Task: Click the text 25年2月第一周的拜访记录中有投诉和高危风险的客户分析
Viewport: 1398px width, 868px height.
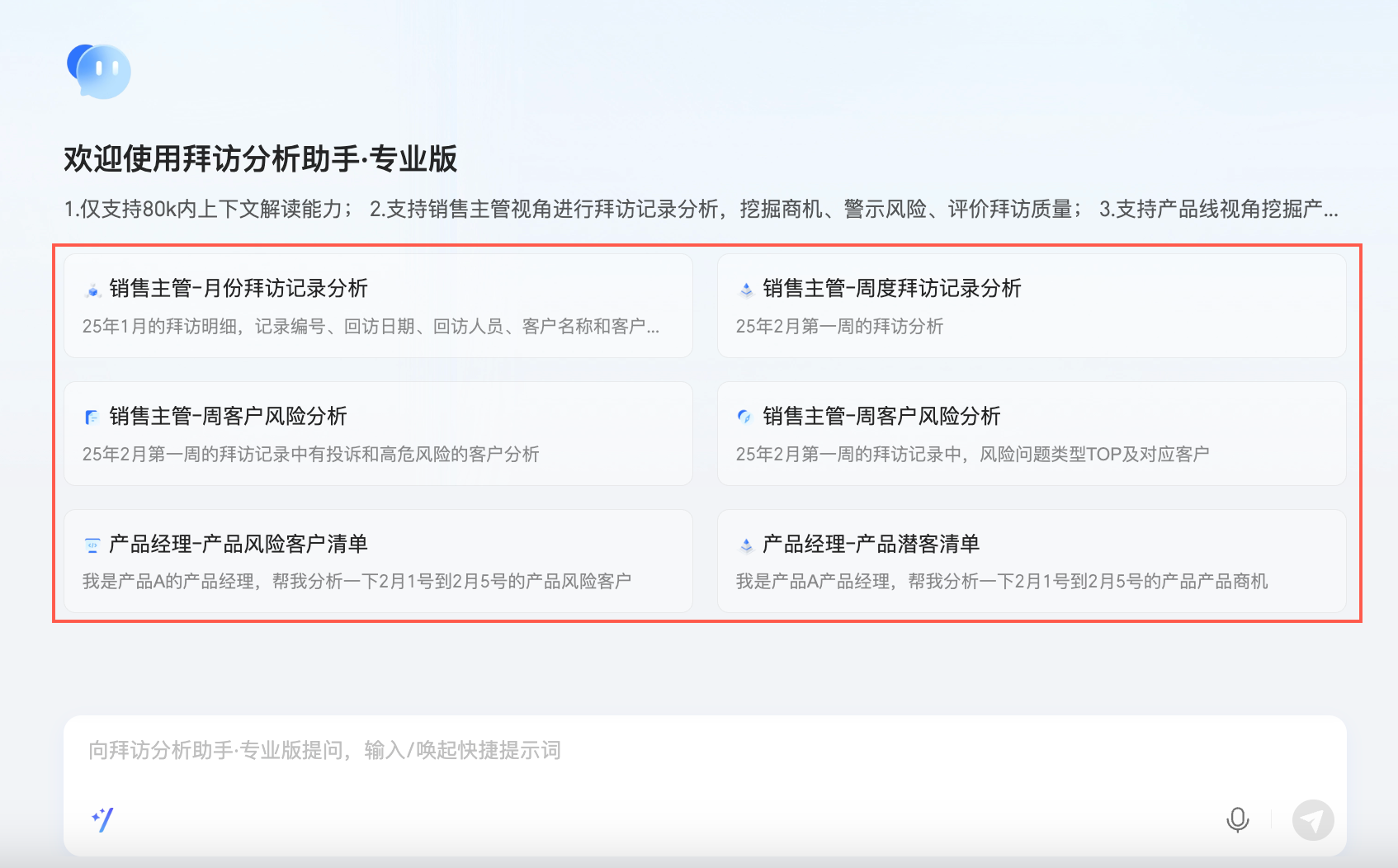Action: click(x=311, y=455)
